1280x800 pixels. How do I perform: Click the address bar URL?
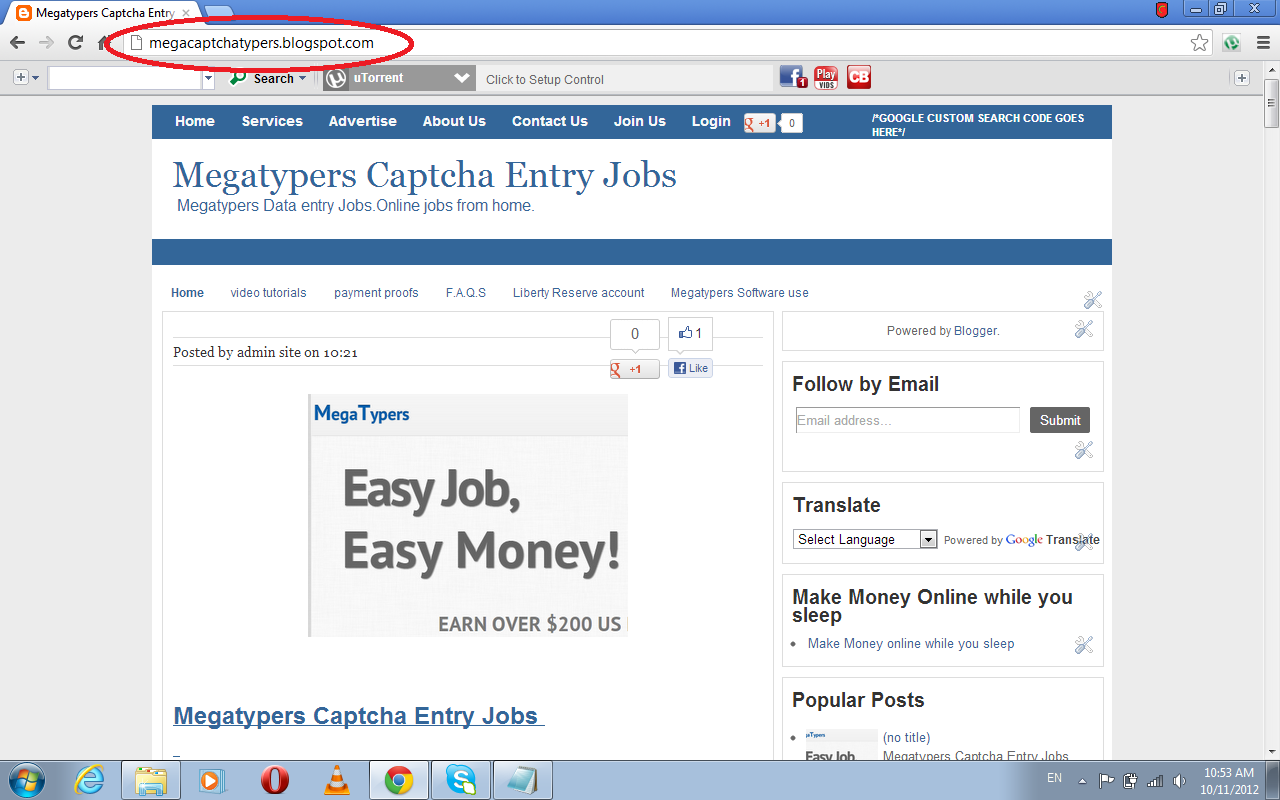[261, 43]
